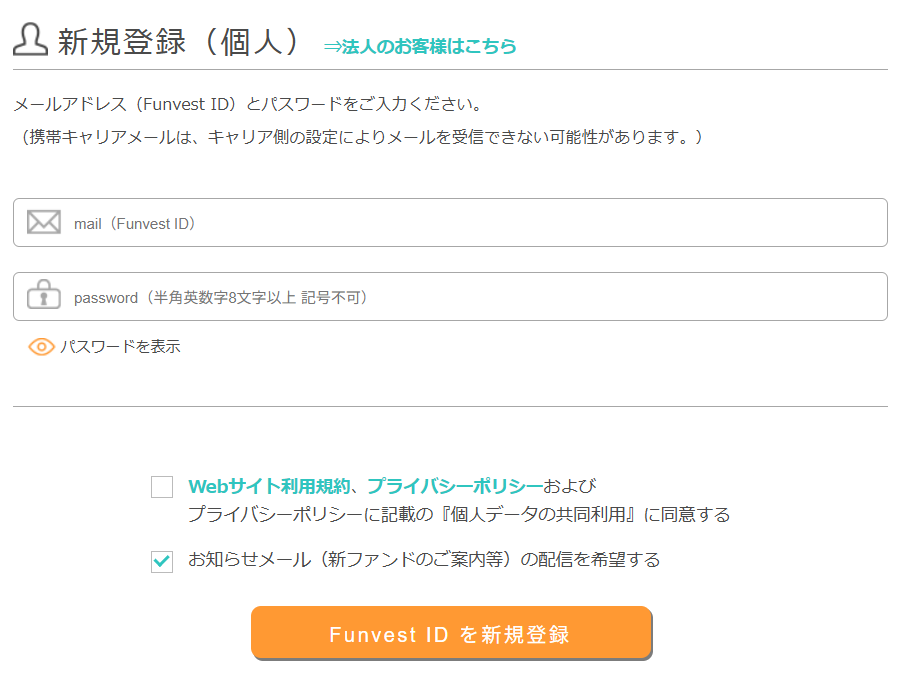Click the user silhouette icon beside 新規登録
Image resolution: width=916 pixels, height=673 pixels.
pyautogui.click(x=31, y=39)
